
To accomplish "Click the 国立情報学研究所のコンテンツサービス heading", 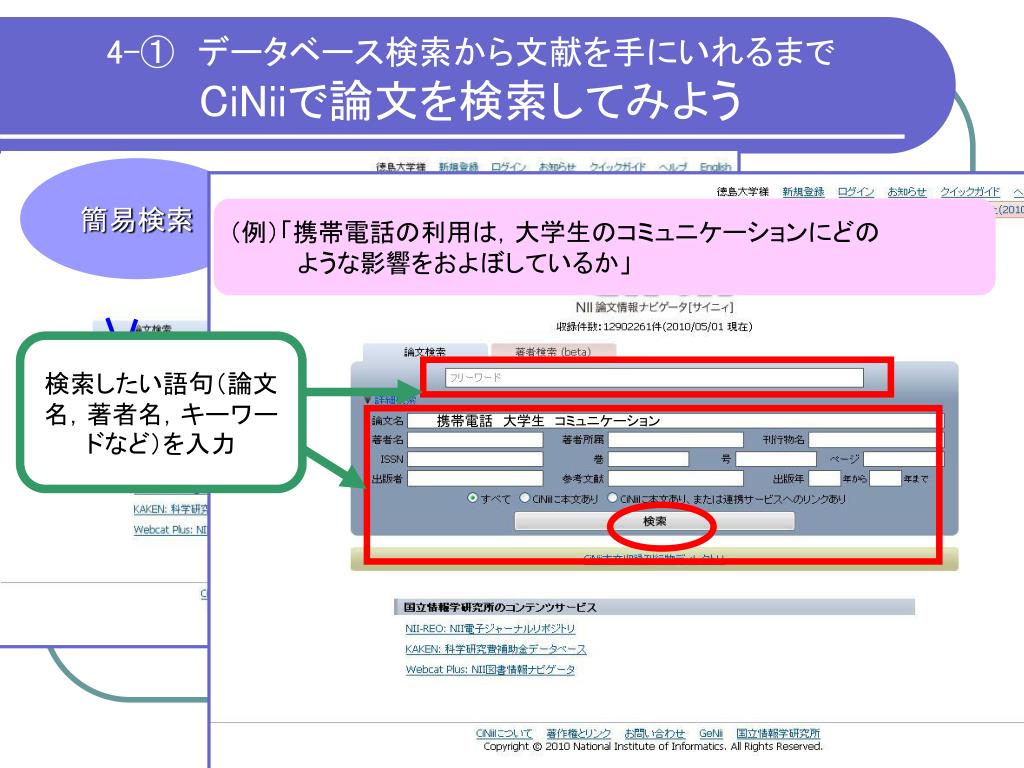I will point(500,607).
